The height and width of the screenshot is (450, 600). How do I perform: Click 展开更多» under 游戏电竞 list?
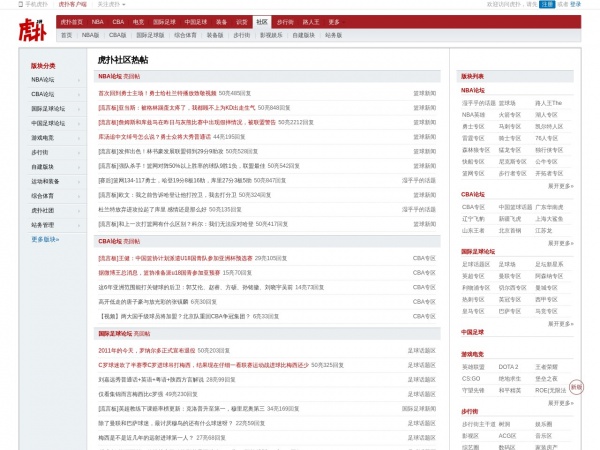point(561,403)
